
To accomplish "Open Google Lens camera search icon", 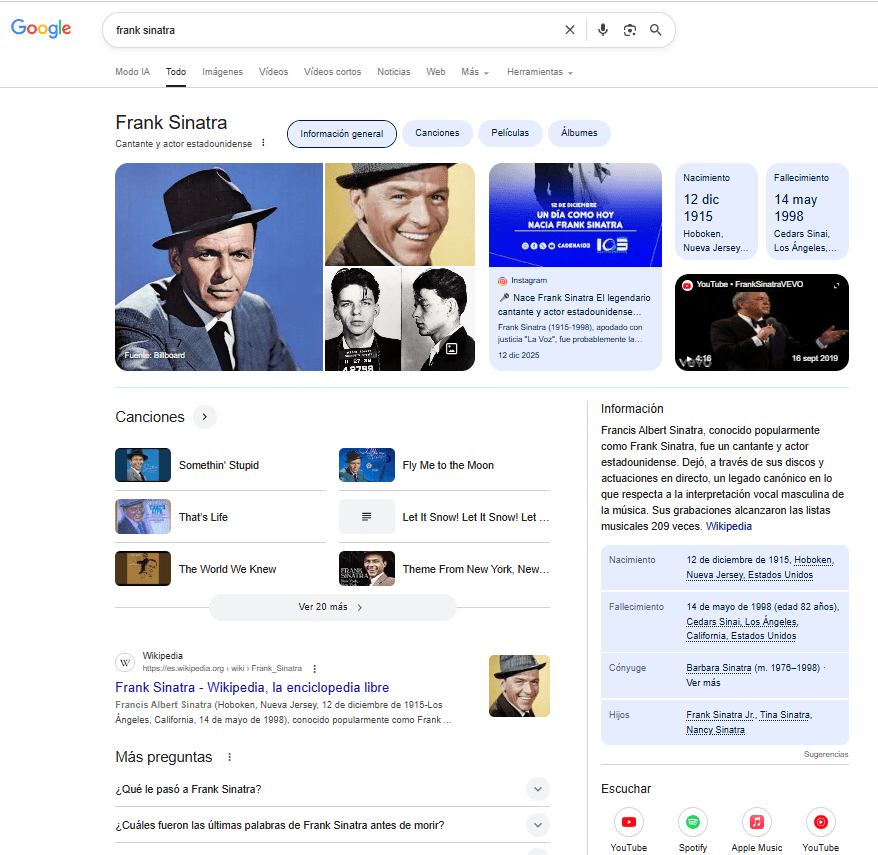I will coord(629,30).
